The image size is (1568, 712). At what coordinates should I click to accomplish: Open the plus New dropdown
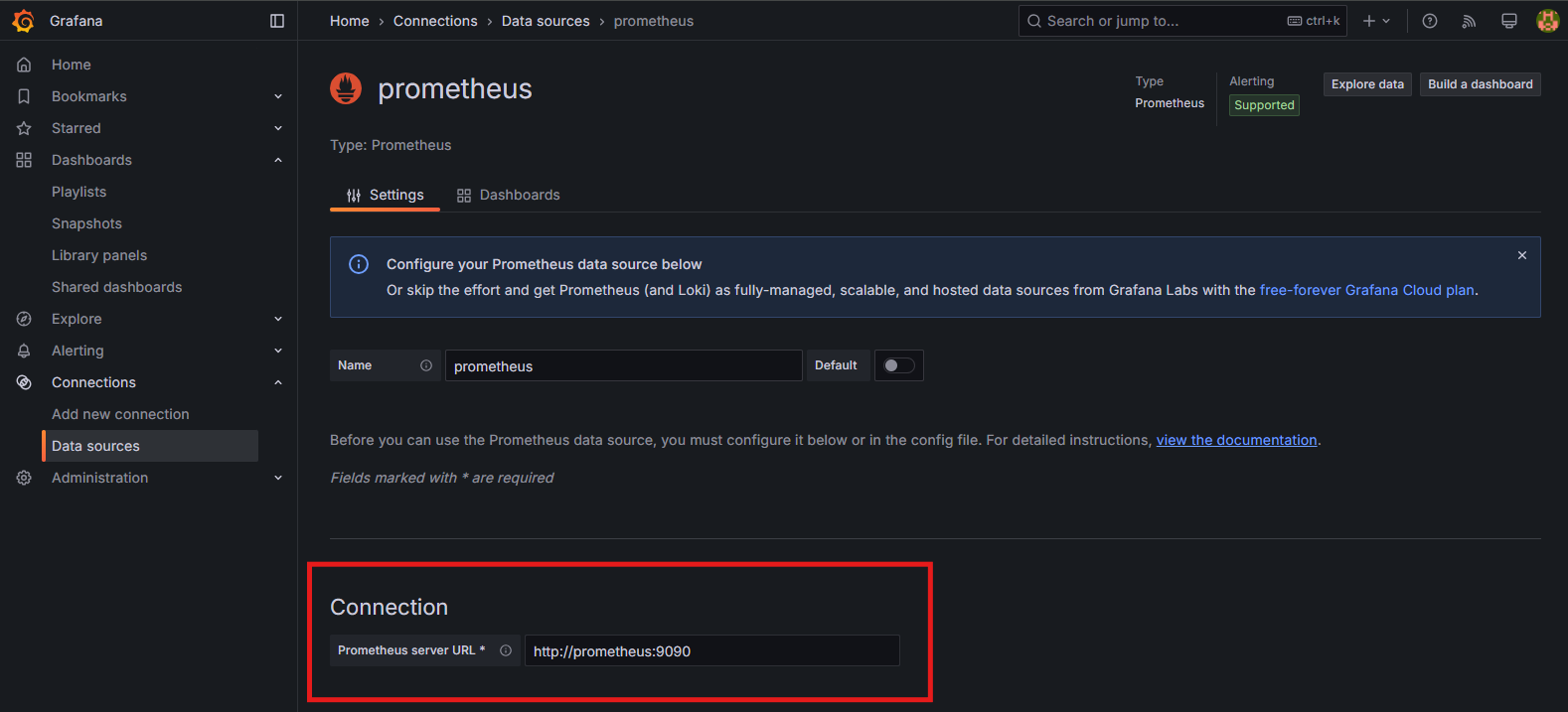point(1376,21)
